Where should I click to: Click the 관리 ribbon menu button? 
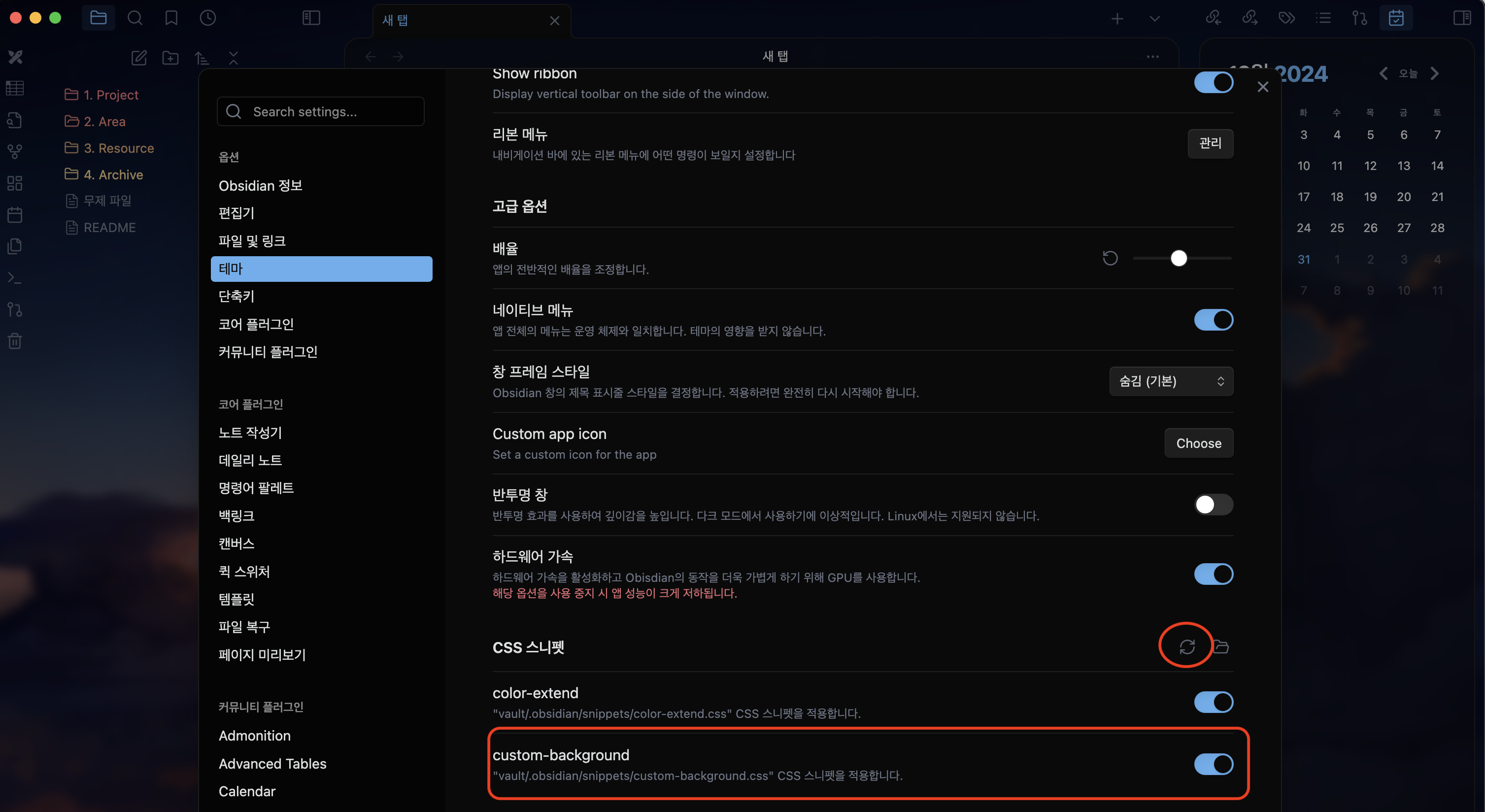point(1210,143)
